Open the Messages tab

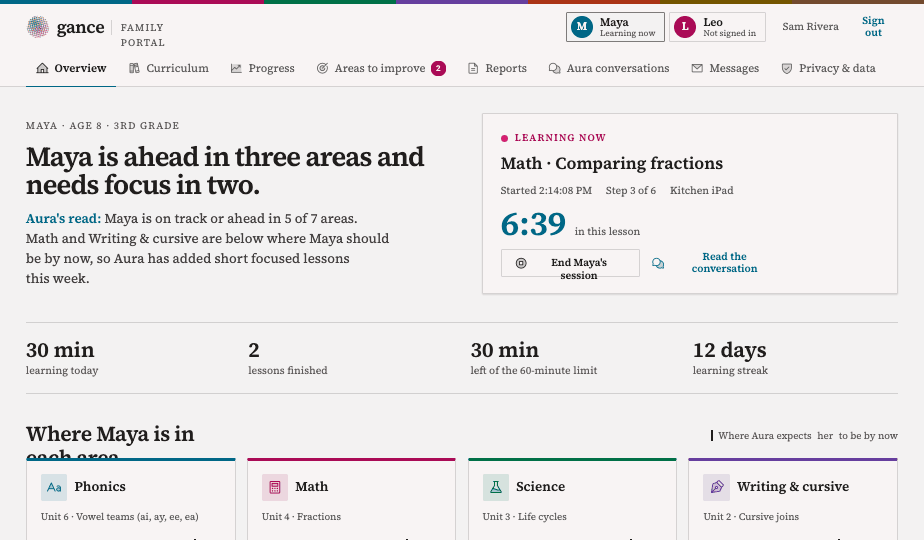(725, 68)
